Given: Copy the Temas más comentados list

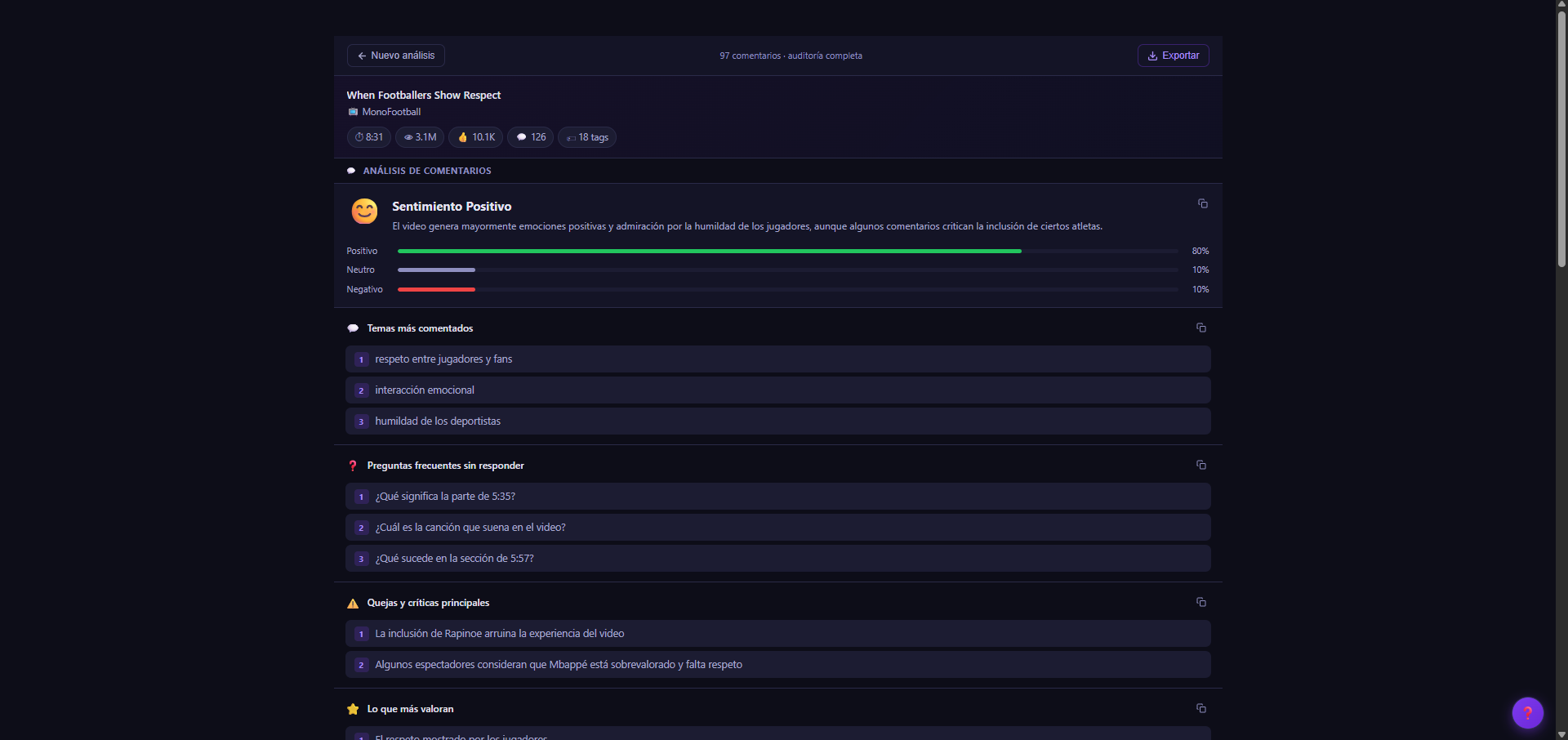Looking at the screenshot, I should click(1201, 328).
